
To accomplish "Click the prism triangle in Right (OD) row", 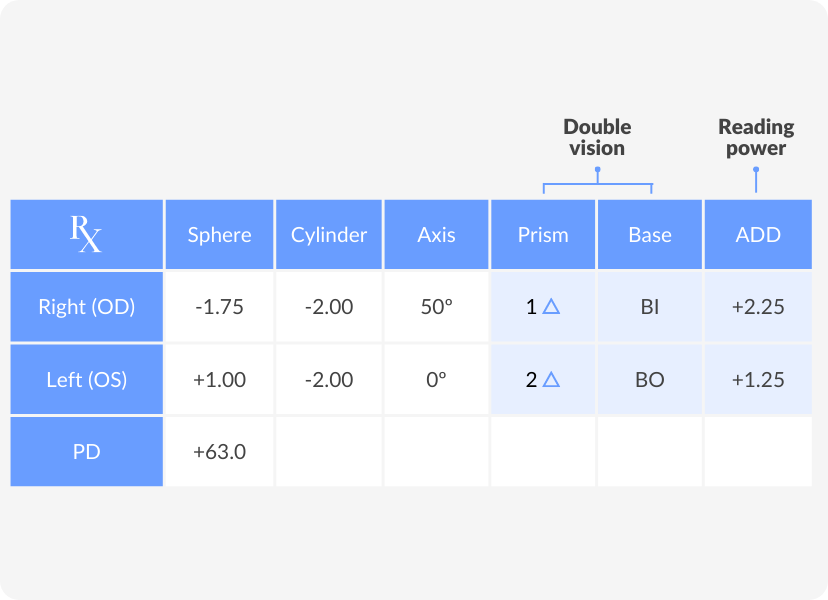I will (x=551, y=306).
